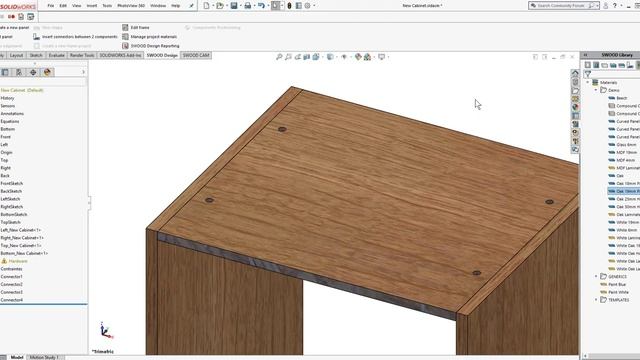Open the File menu

(51, 6)
